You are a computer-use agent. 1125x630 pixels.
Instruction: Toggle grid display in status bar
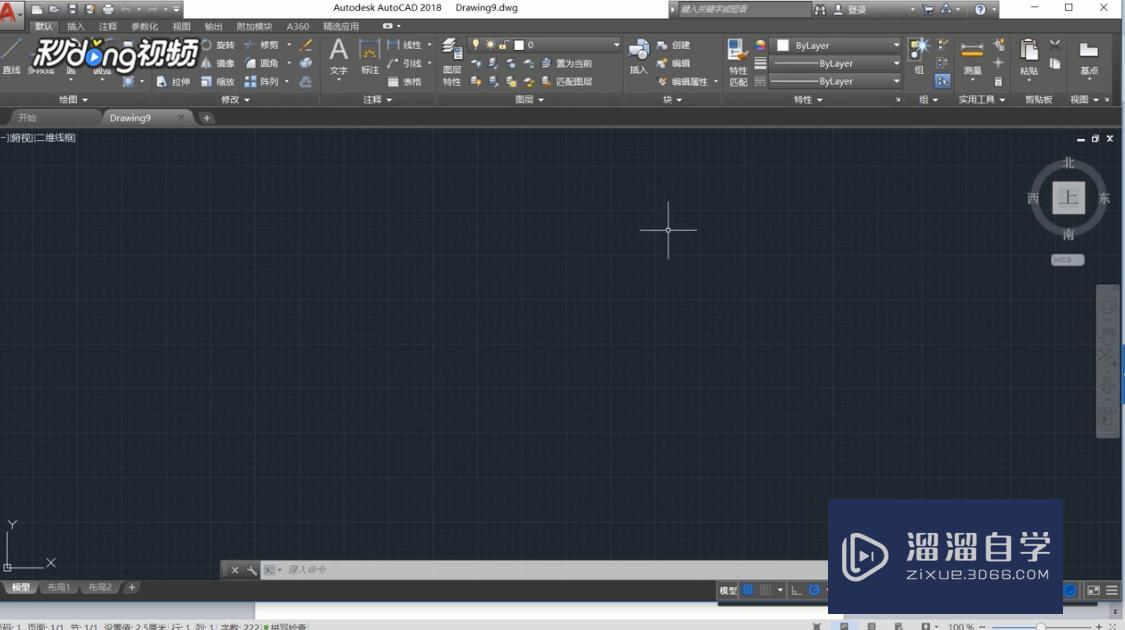point(748,590)
